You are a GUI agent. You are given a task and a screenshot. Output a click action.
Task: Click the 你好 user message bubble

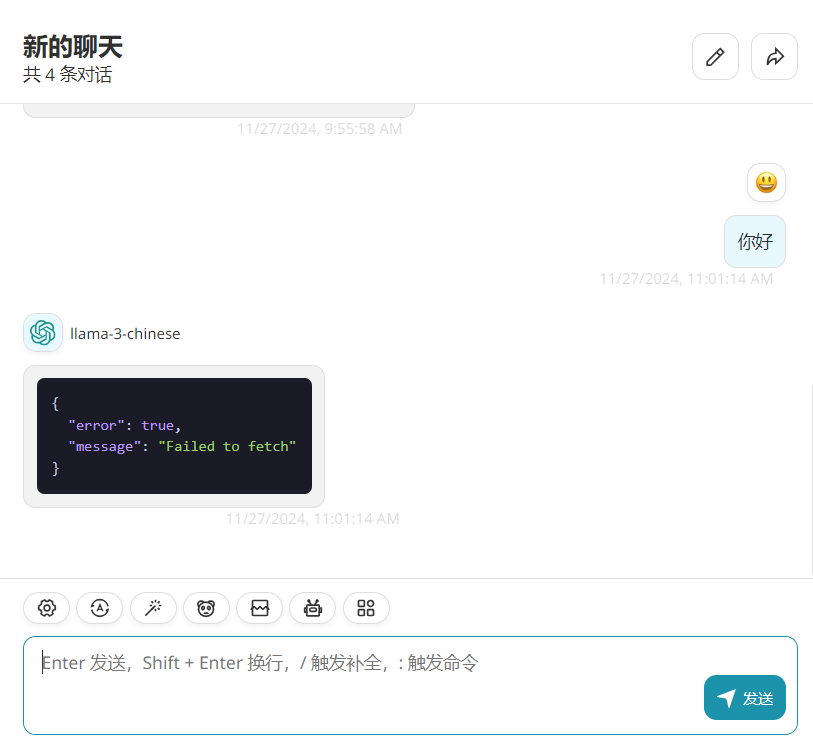point(755,242)
